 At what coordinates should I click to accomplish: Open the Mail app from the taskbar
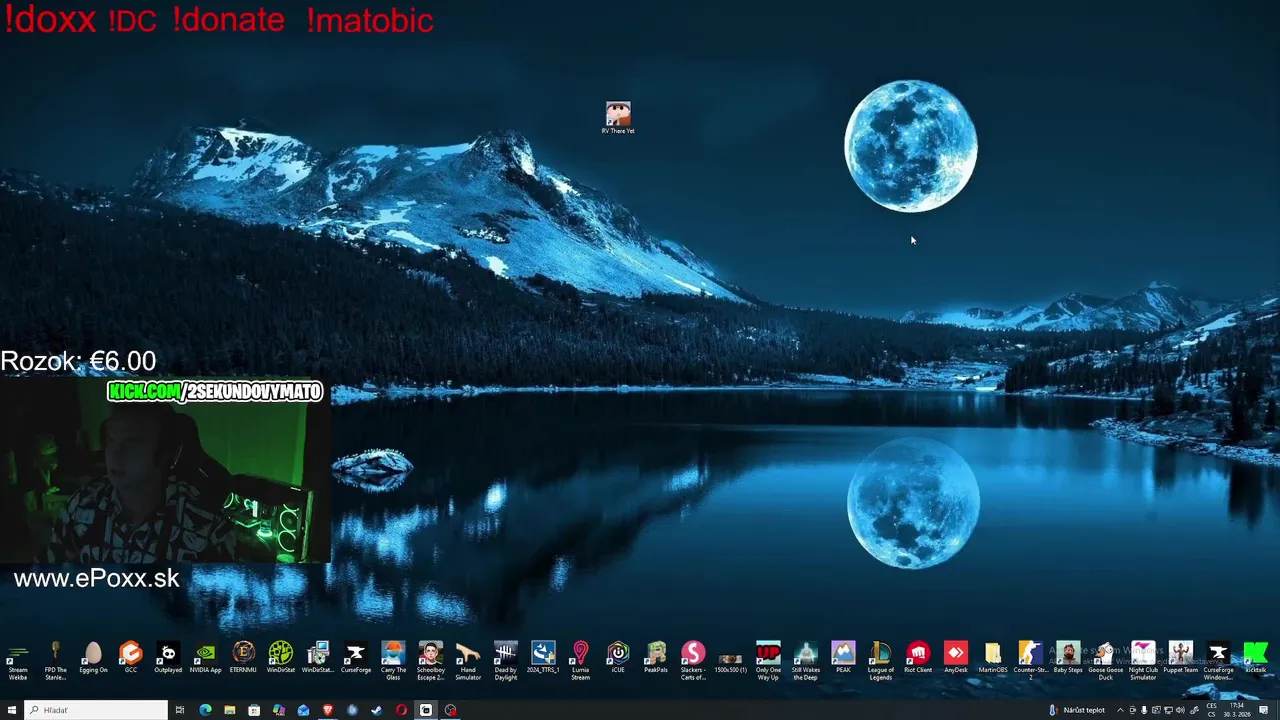303,710
